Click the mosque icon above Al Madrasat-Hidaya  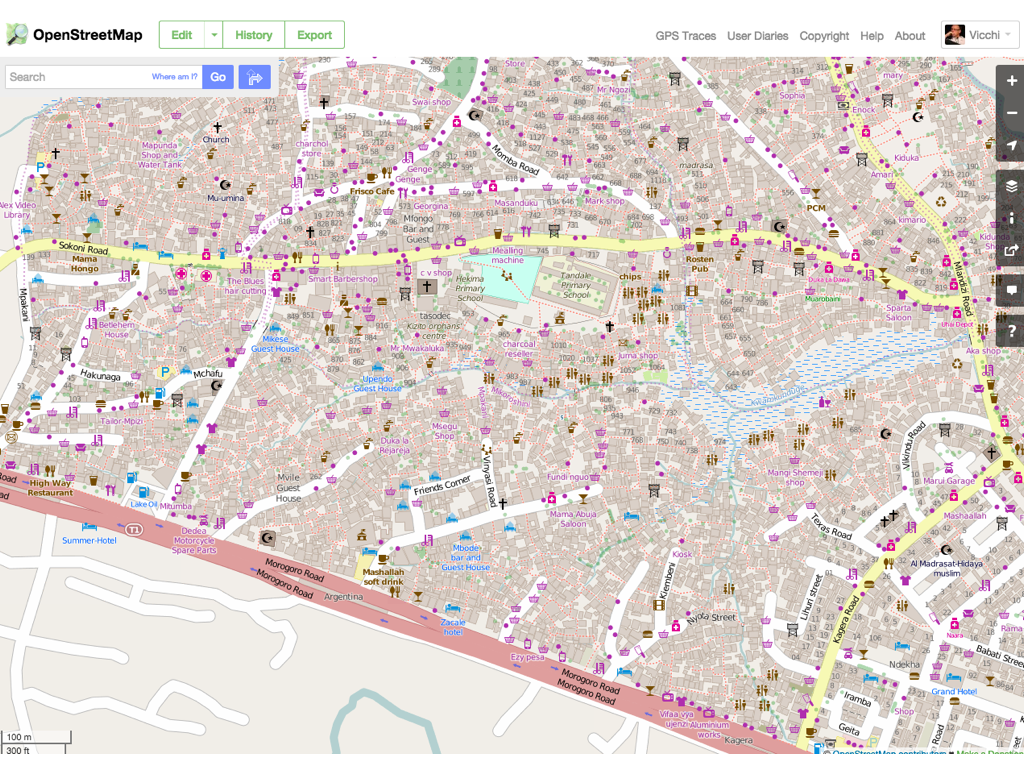pyautogui.click(x=945, y=551)
